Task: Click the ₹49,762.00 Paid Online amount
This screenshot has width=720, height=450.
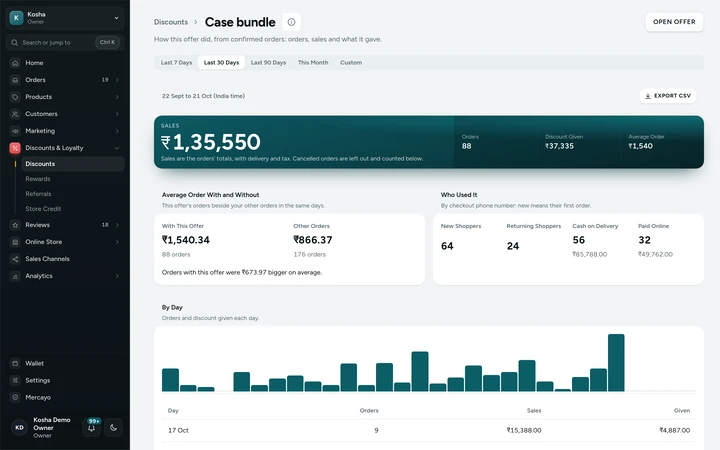Action: [x=655, y=254]
